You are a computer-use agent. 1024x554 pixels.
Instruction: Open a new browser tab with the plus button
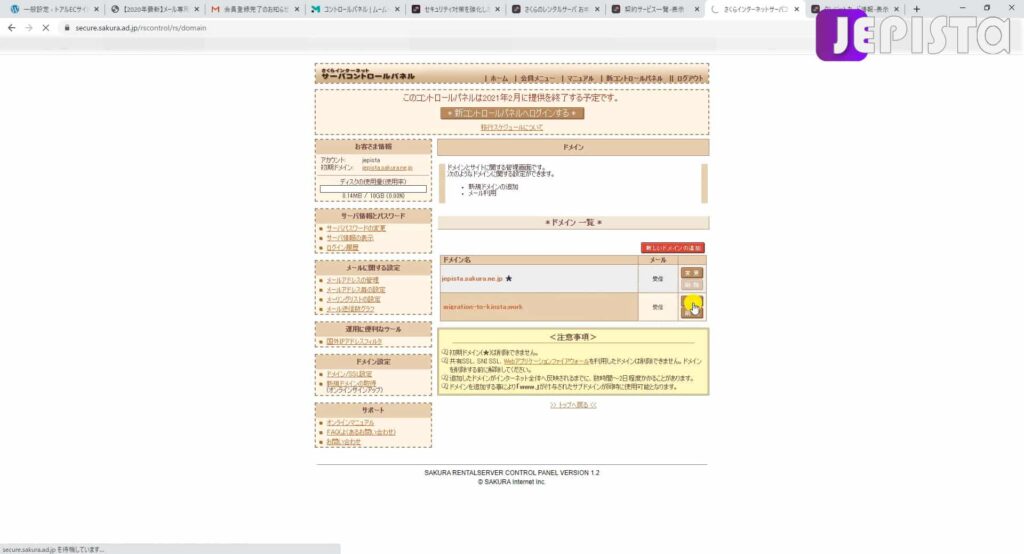point(916,9)
